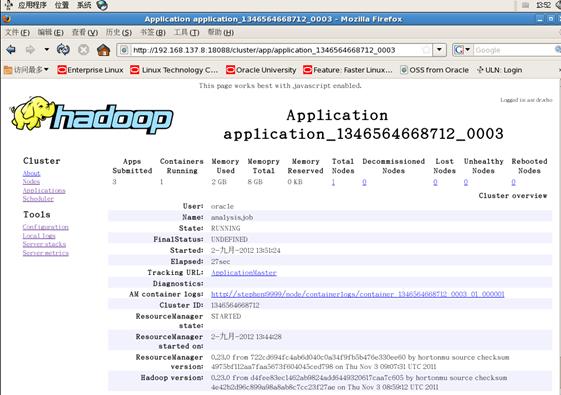Open the AM container logs URL link
This screenshot has width=561, height=395.
[357, 294]
